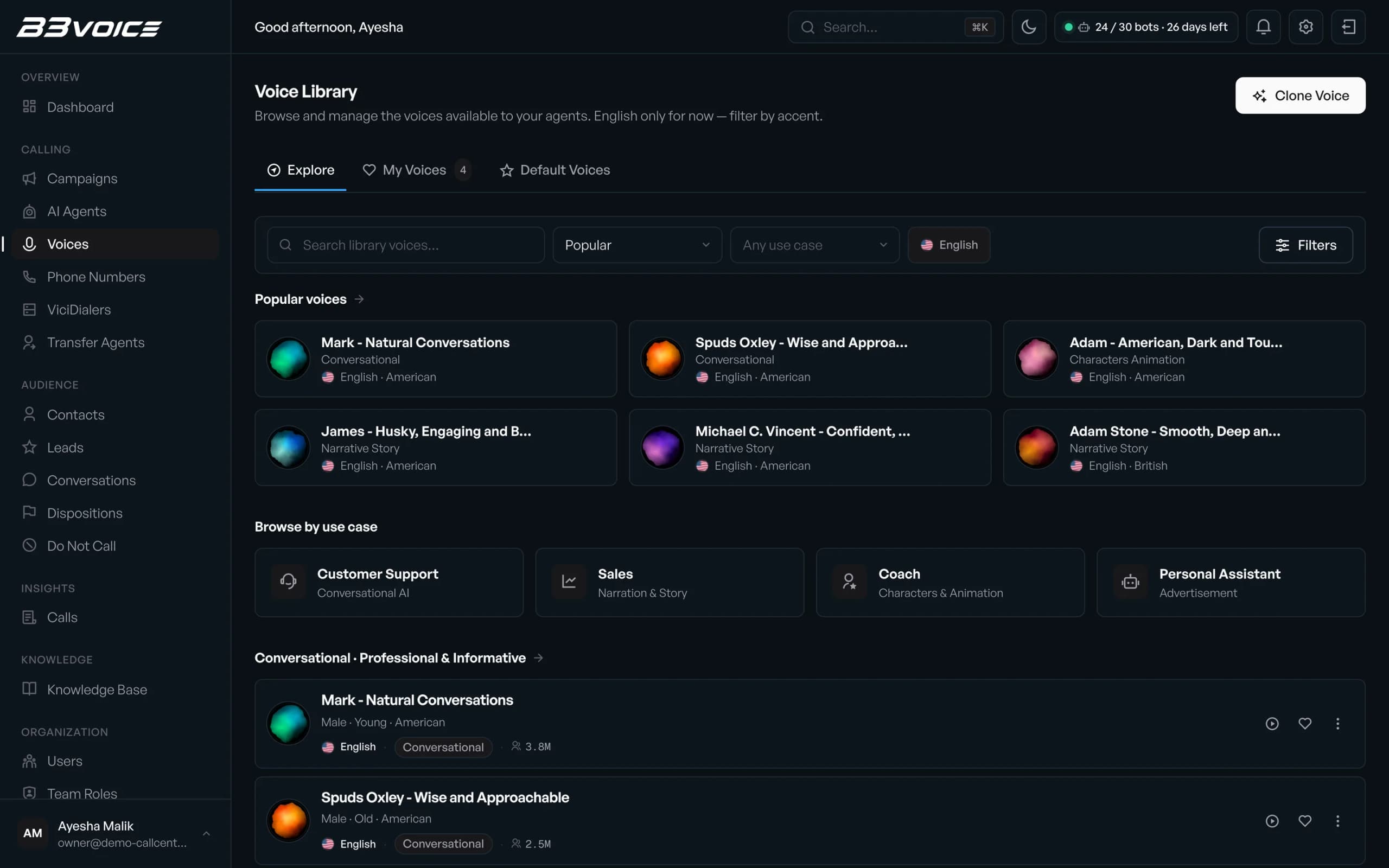Viewport: 1389px width, 868px height.
Task: Click the English language filter chip
Action: (x=949, y=245)
